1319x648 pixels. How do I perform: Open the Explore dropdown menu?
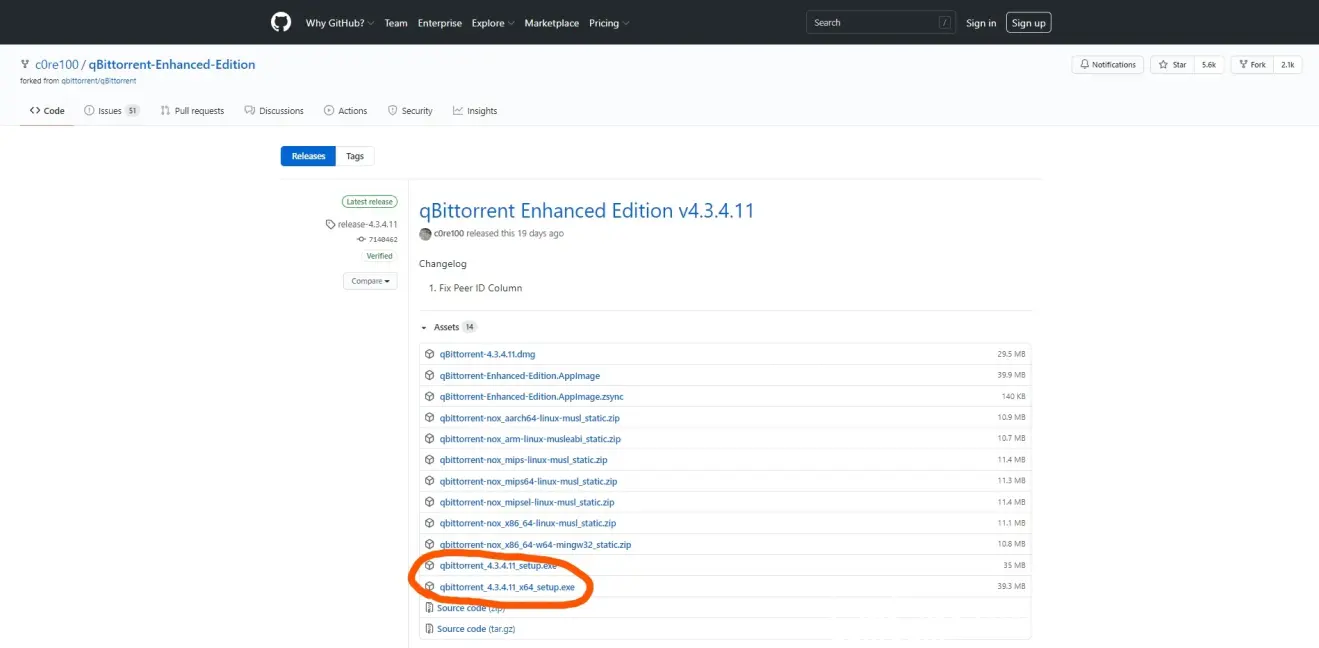494,23
